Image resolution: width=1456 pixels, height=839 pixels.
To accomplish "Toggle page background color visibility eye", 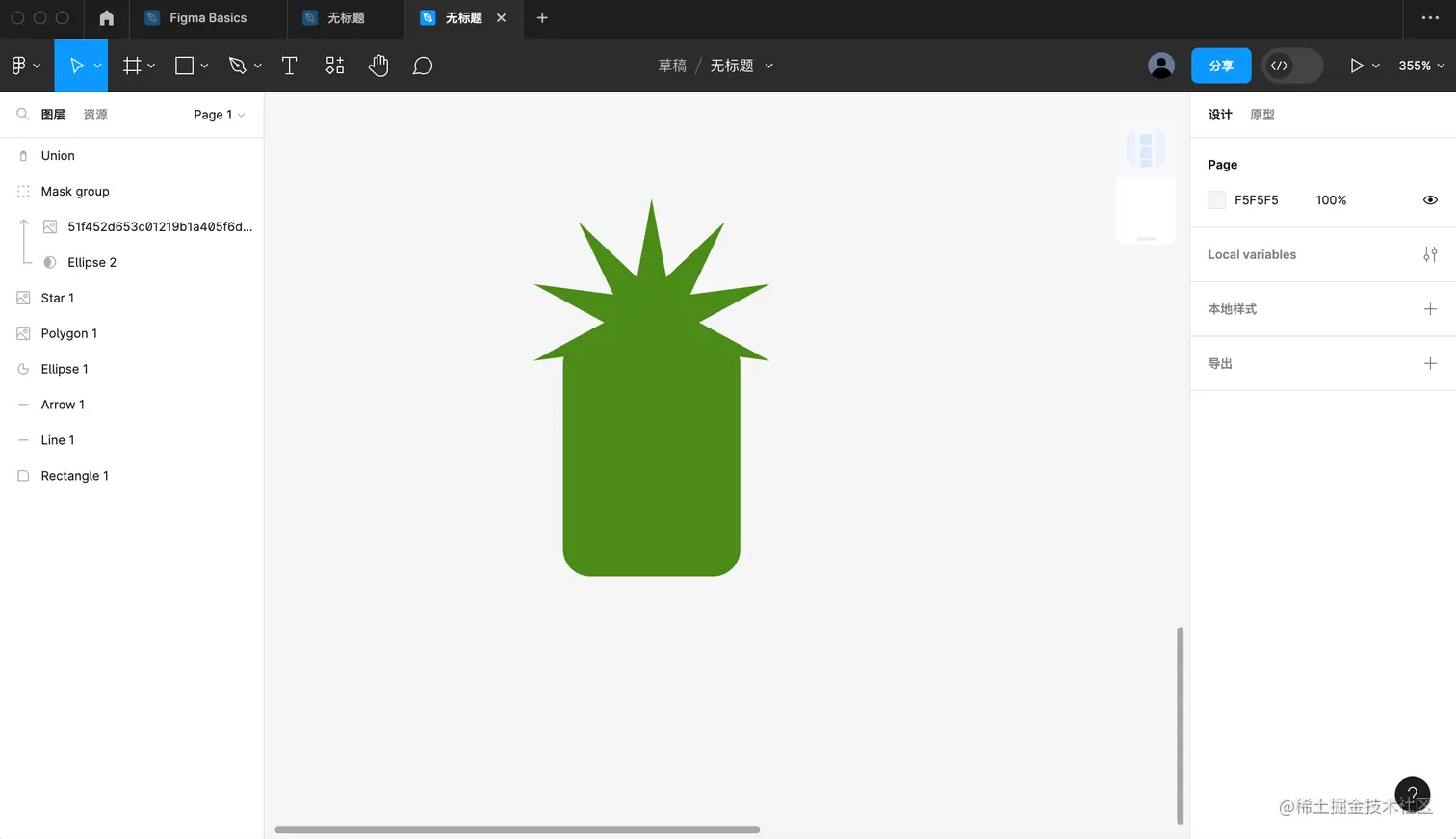I will tap(1430, 200).
